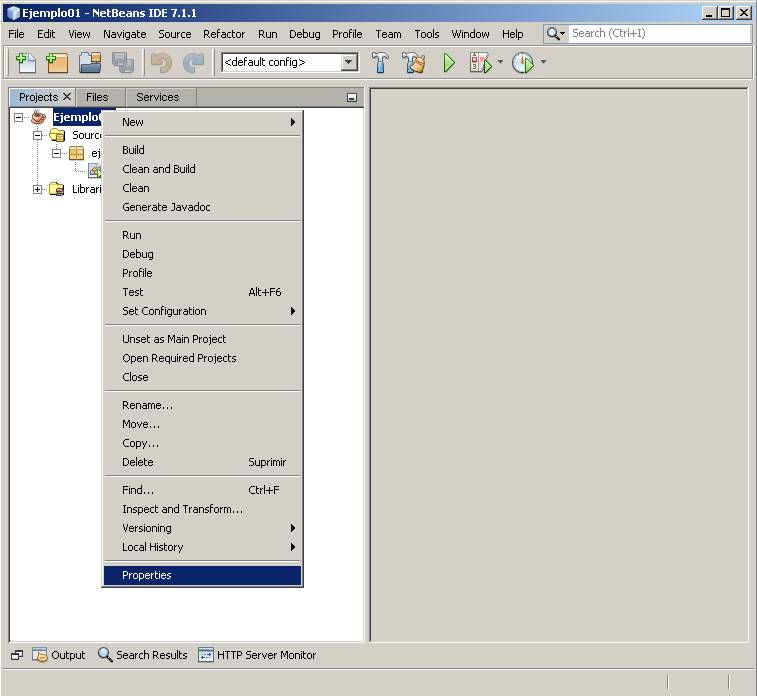Select Move... in context menu

click(x=202, y=424)
